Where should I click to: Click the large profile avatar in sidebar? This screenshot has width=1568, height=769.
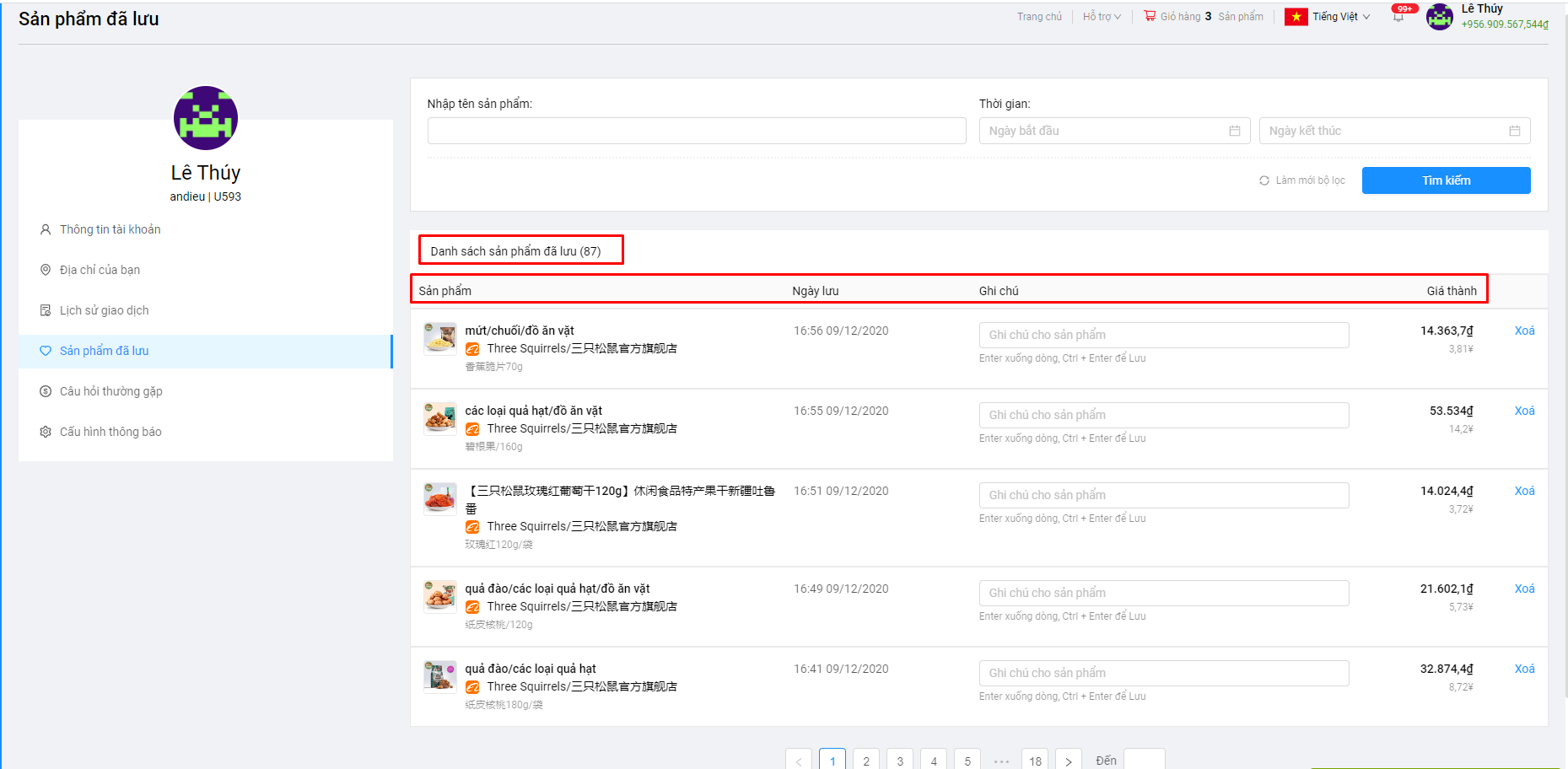(206, 118)
